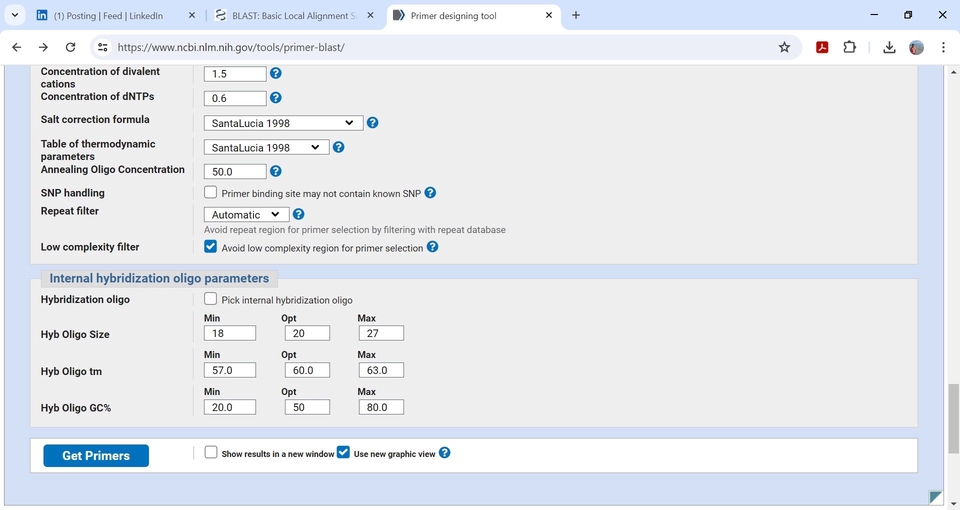Open the Salt correction formula dropdown
This screenshot has height=510, width=960.
point(282,123)
